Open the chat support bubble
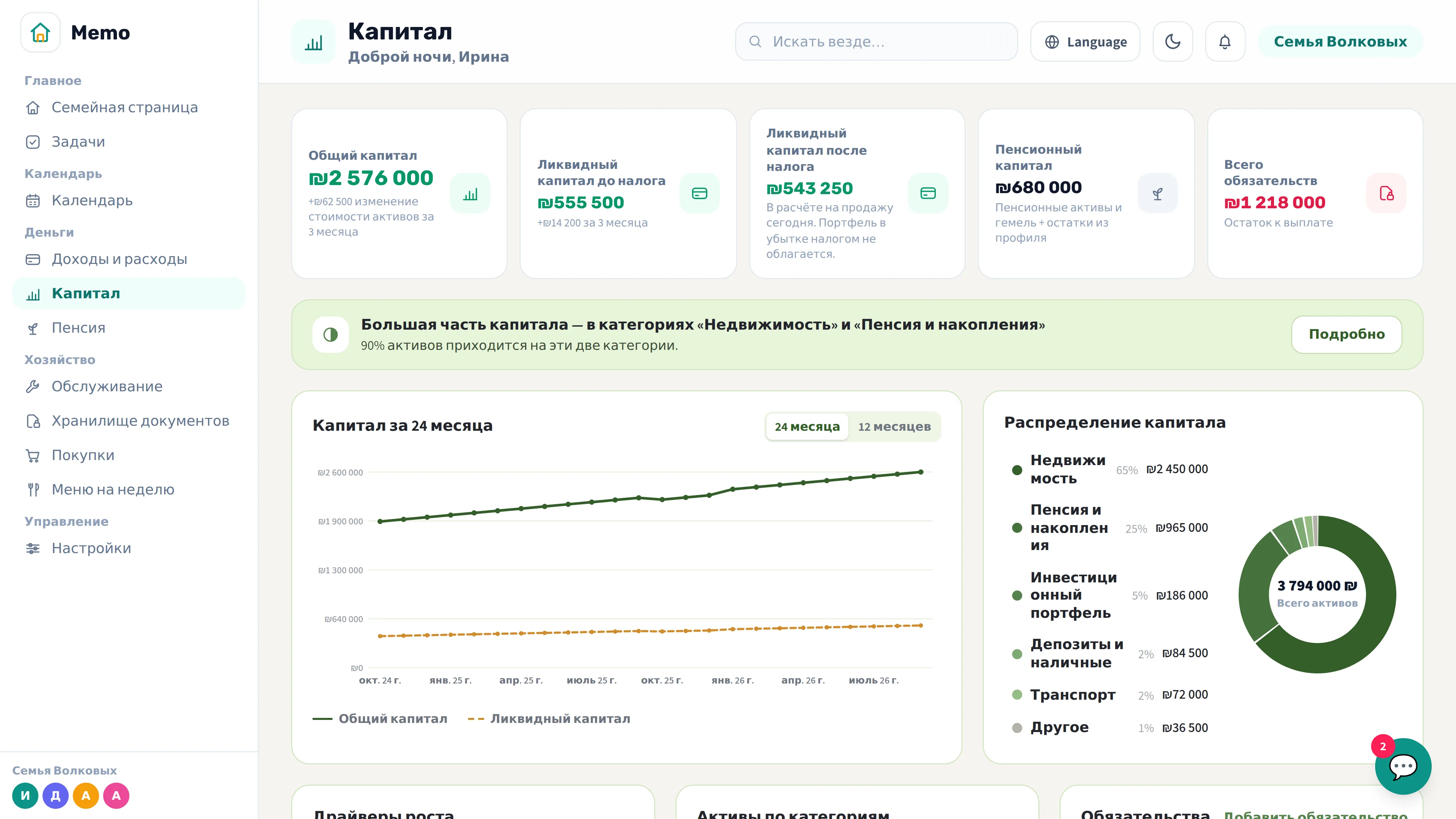The image size is (1456, 819). click(x=1403, y=766)
